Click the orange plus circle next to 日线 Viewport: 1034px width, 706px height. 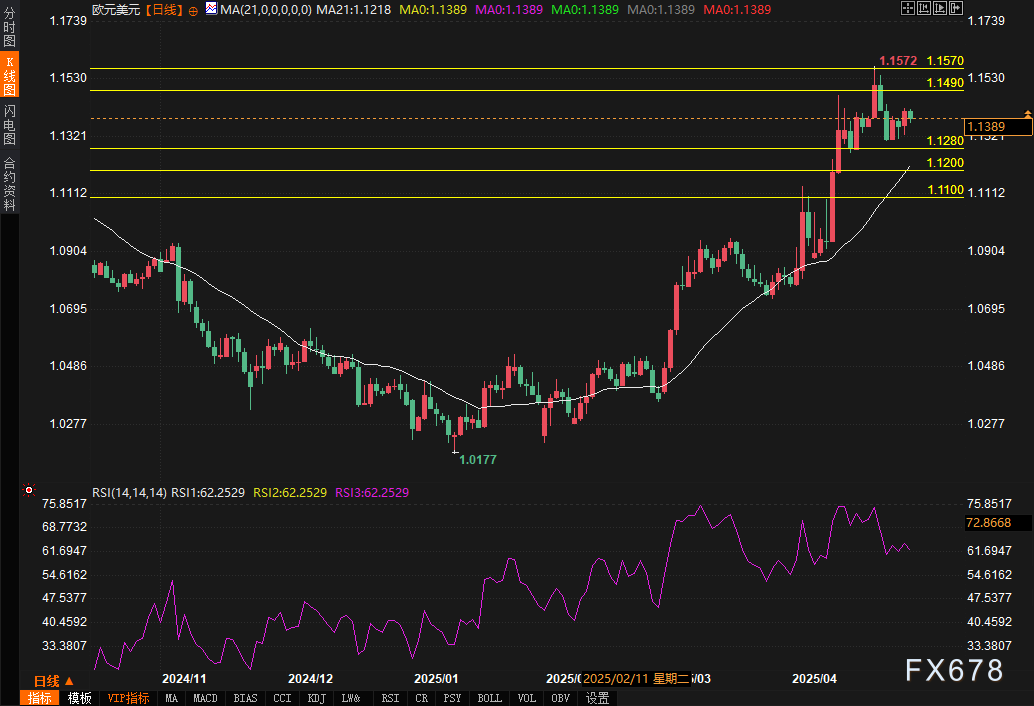click(x=193, y=11)
